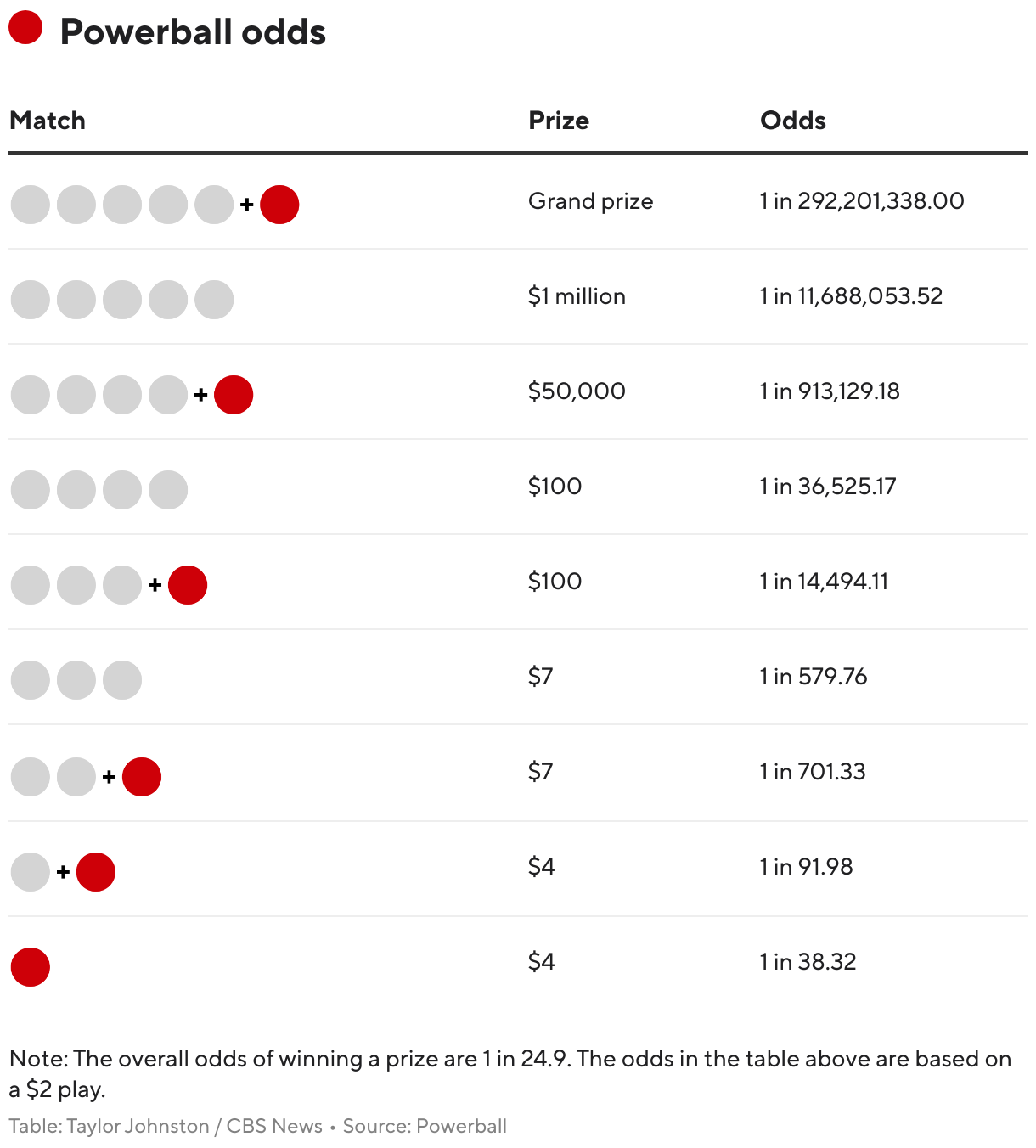Click the red Powerball in the Grand prize row
The height and width of the screenshot is (1148, 1036).
click(x=279, y=205)
